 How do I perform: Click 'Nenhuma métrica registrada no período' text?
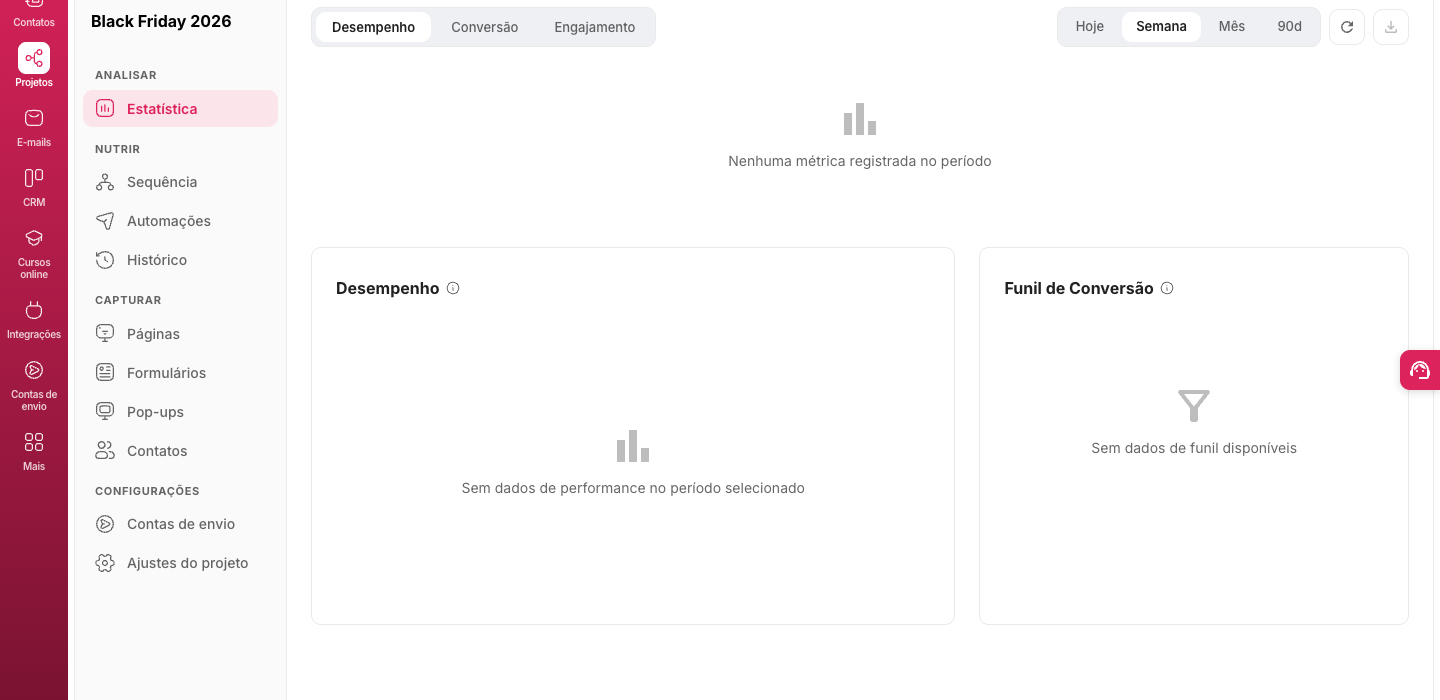pyautogui.click(x=860, y=161)
